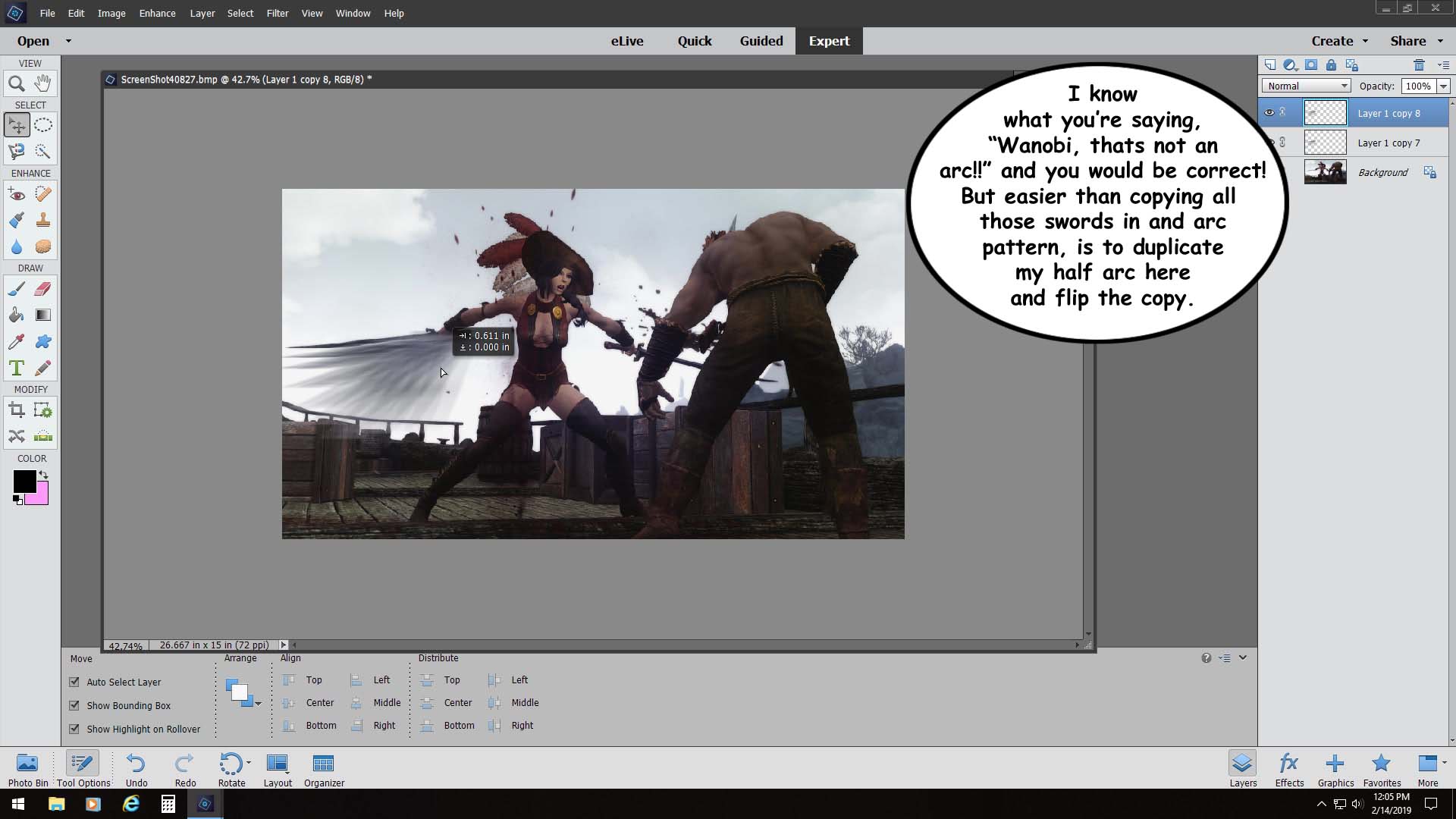Image resolution: width=1456 pixels, height=819 pixels.
Task: Toggle the Tool Options panel
Action: pyautogui.click(x=83, y=769)
